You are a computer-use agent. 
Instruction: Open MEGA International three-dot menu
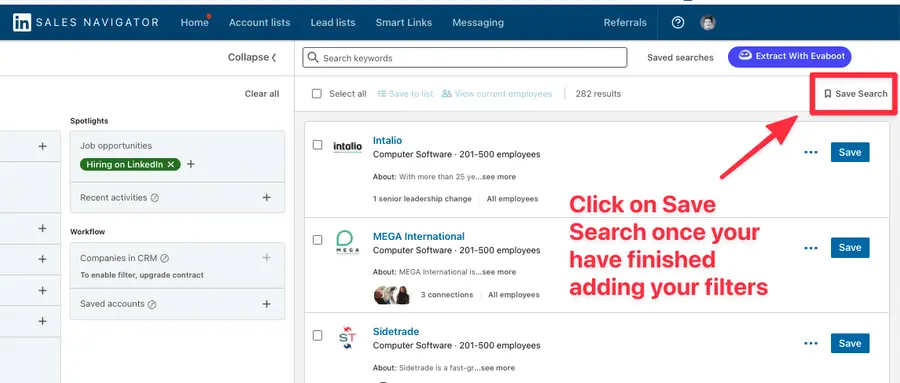pyautogui.click(x=810, y=247)
